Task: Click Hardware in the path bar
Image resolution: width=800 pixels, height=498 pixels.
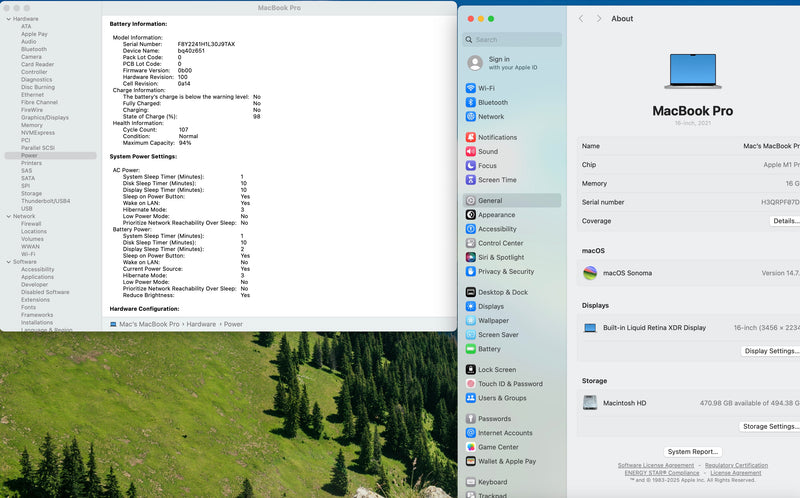Action: tap(201, 324)
